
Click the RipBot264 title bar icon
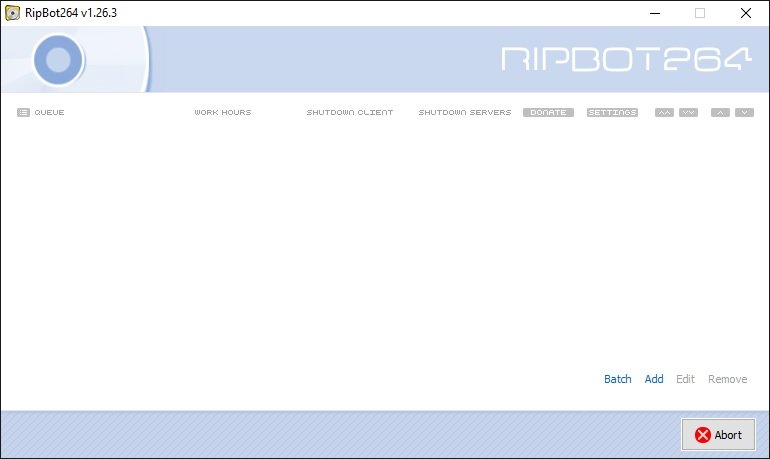coord(13,13)
